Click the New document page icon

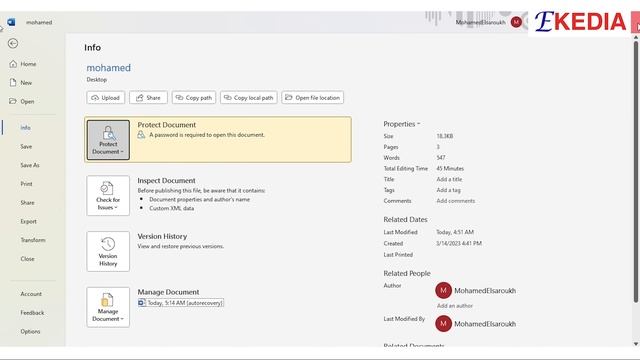click(x=13, y=83)
